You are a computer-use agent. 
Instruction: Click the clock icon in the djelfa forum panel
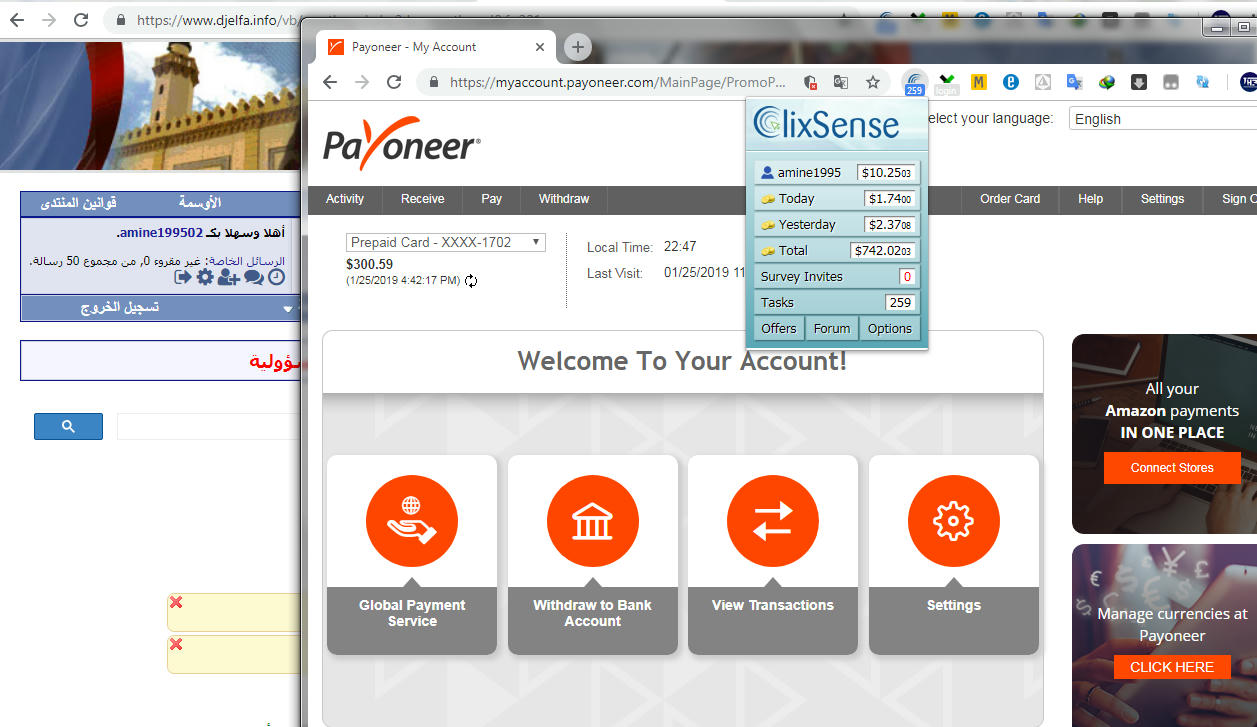point(276,277)
